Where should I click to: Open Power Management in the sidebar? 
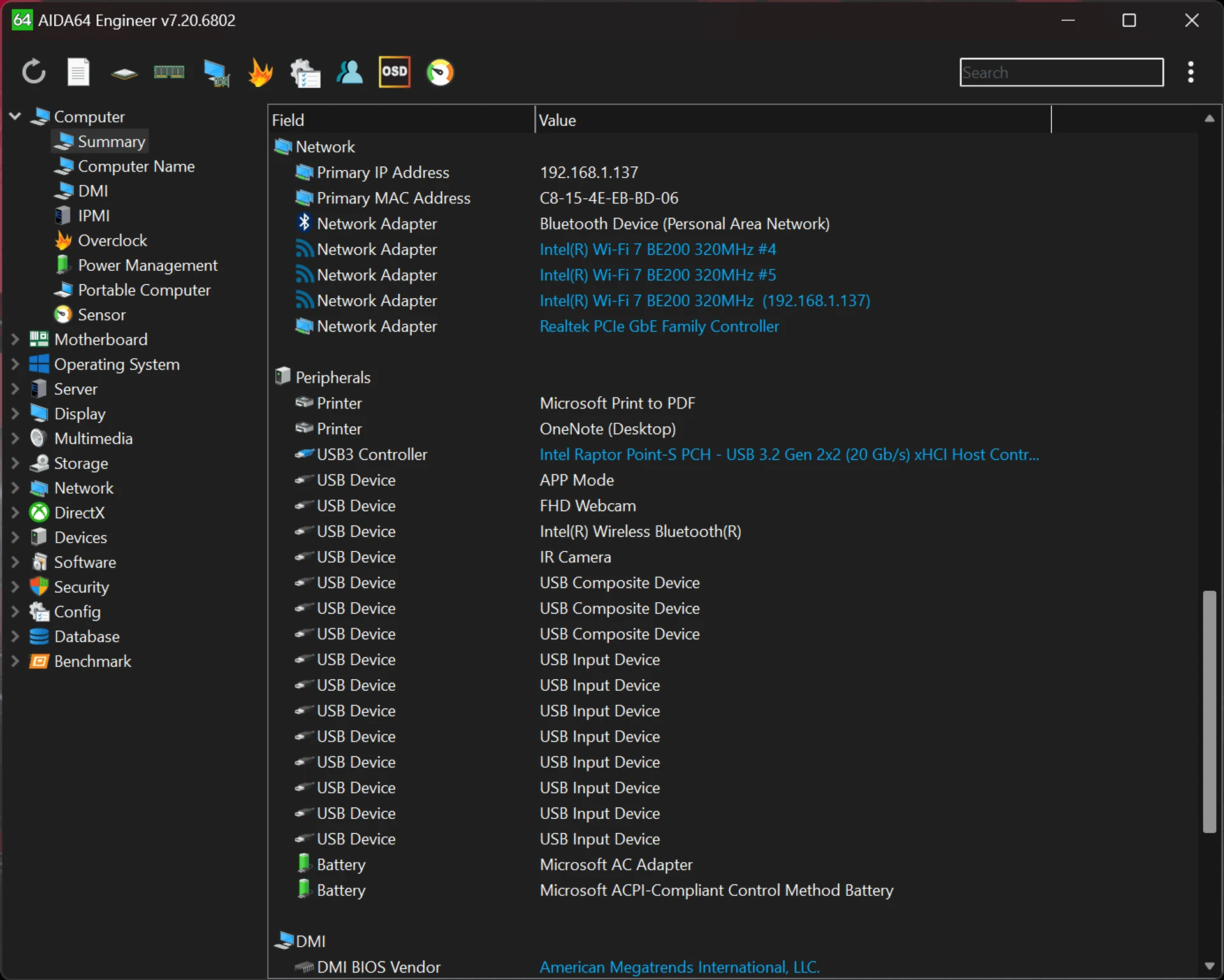point(136,265)
